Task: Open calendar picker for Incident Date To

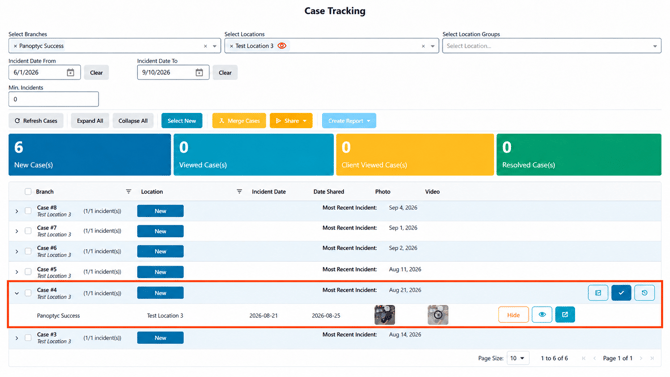Action: point(199,73)
